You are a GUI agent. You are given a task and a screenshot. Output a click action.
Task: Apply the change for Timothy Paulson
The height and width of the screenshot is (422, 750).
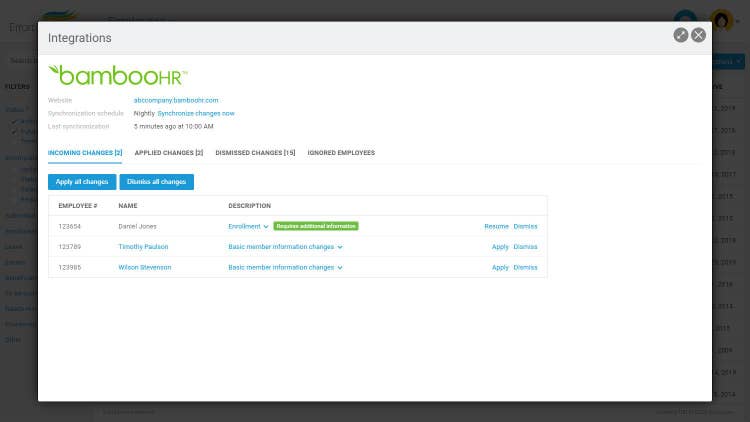coord(500,247)
